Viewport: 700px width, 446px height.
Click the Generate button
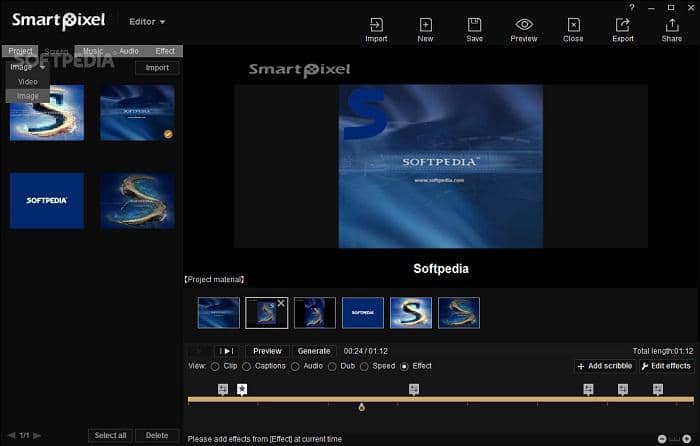click(313, 351)
